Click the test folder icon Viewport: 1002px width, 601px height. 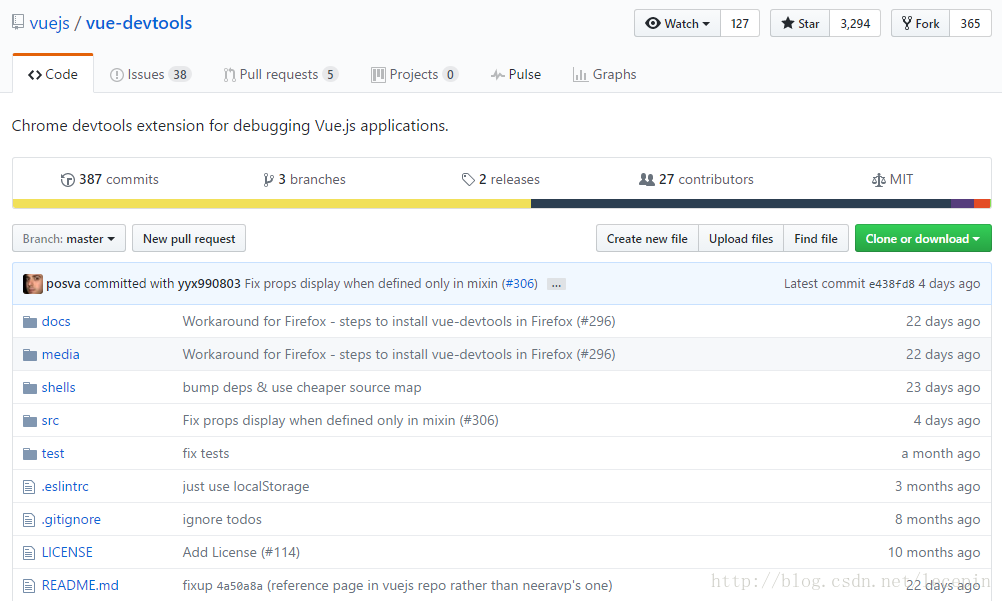point(29,454)
